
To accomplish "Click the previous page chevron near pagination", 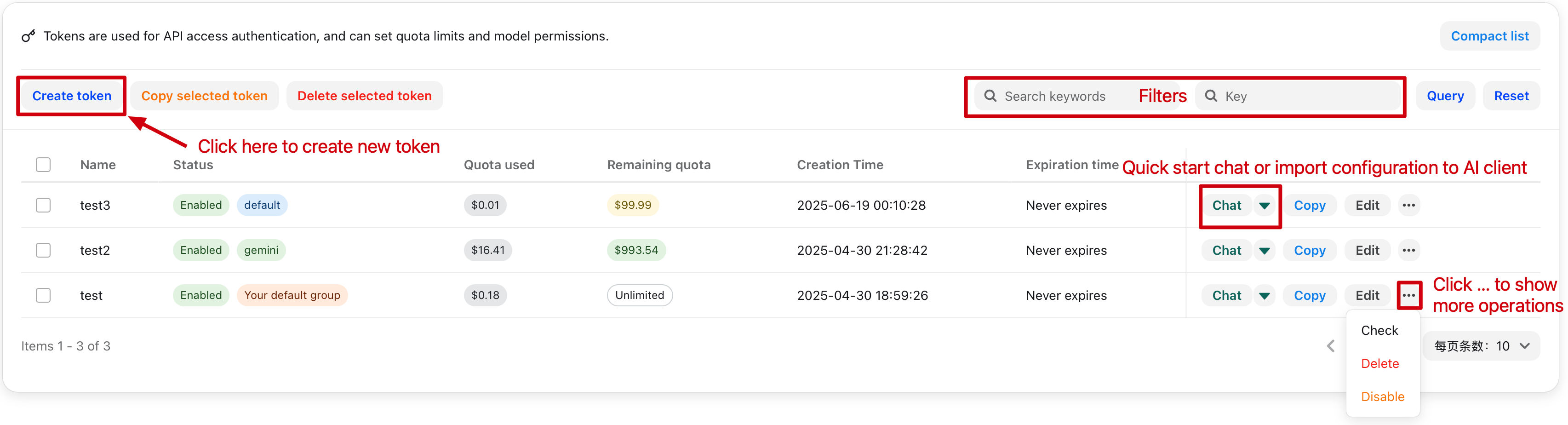I will (1331, 345).
